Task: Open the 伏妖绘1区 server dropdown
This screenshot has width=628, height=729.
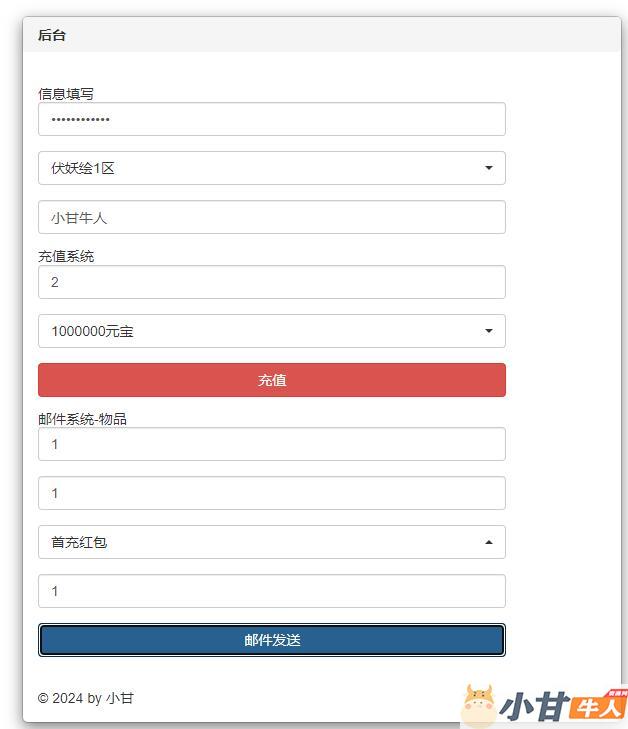Action: click(x=271, y=168)
